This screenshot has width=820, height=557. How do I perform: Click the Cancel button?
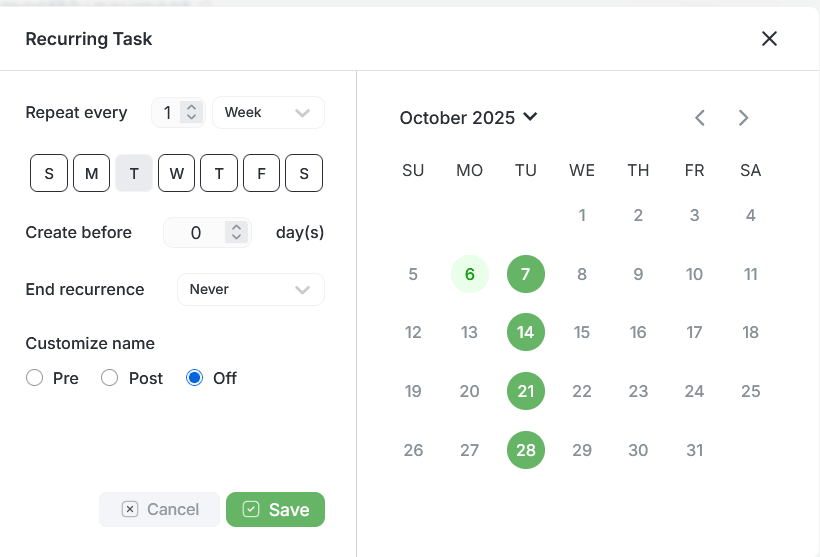pyautogui.click(x=159, y=509)
